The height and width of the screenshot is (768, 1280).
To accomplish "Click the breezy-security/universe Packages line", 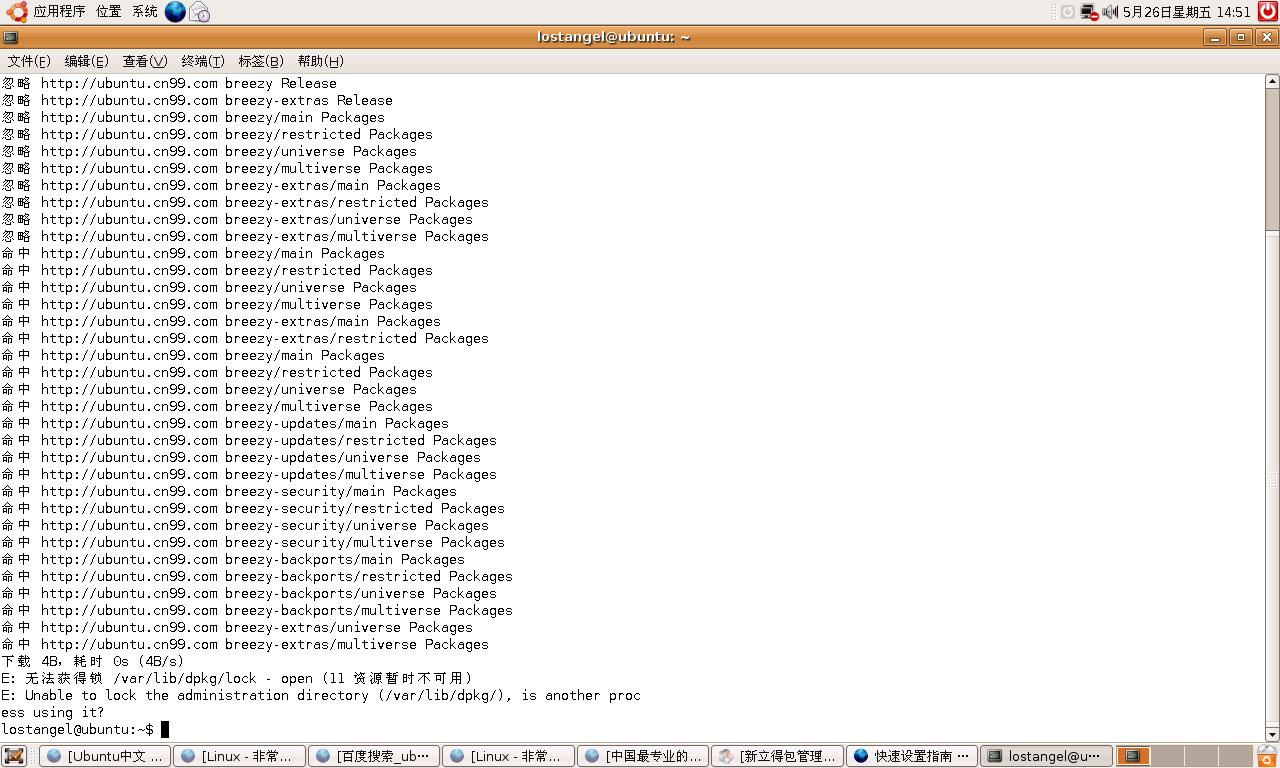I will (245, 525).
